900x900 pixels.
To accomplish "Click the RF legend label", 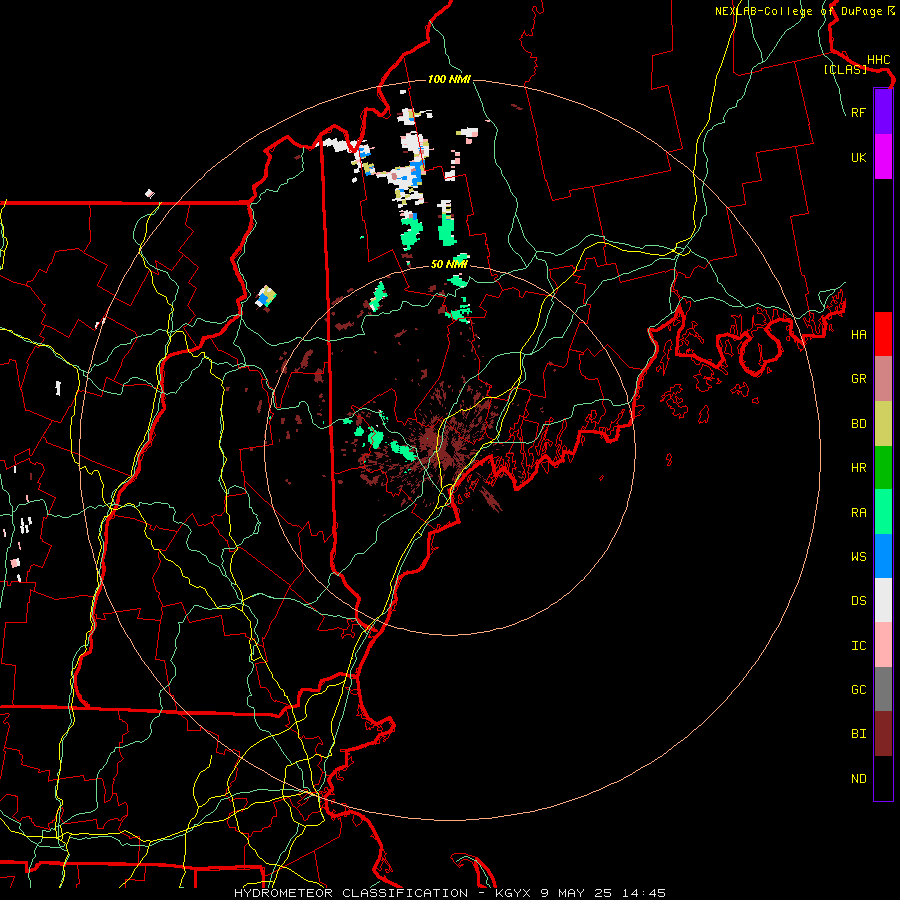I will (858, 112).
